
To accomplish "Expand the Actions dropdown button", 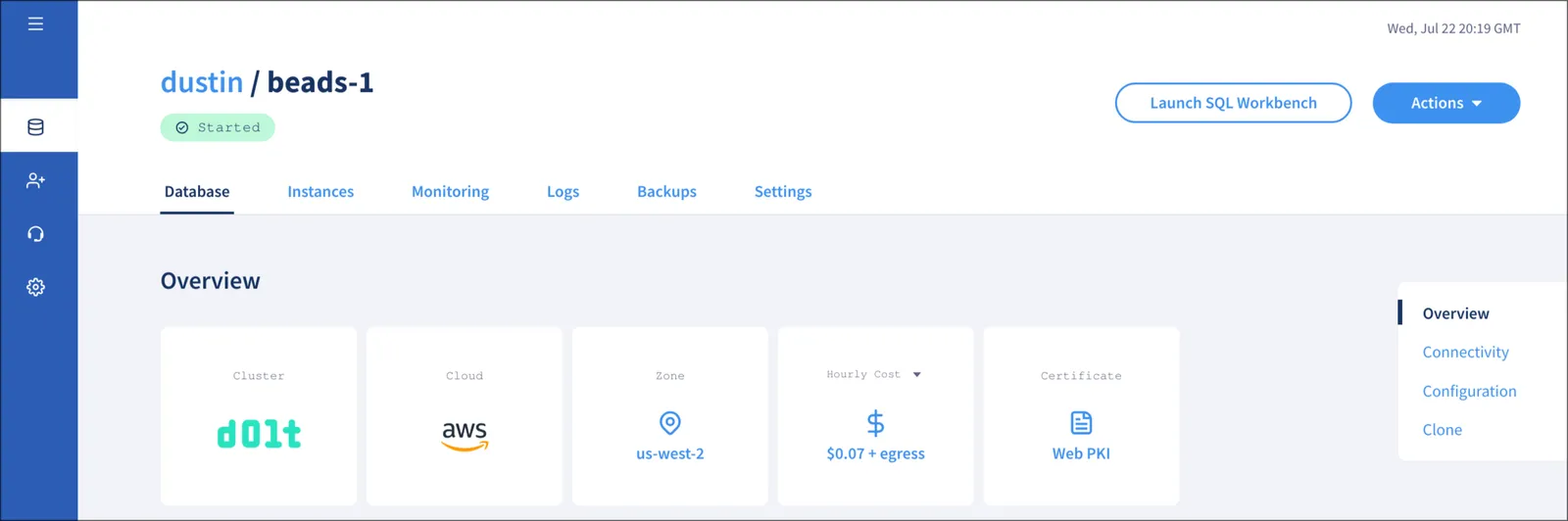I will [x=1445, y=103].
